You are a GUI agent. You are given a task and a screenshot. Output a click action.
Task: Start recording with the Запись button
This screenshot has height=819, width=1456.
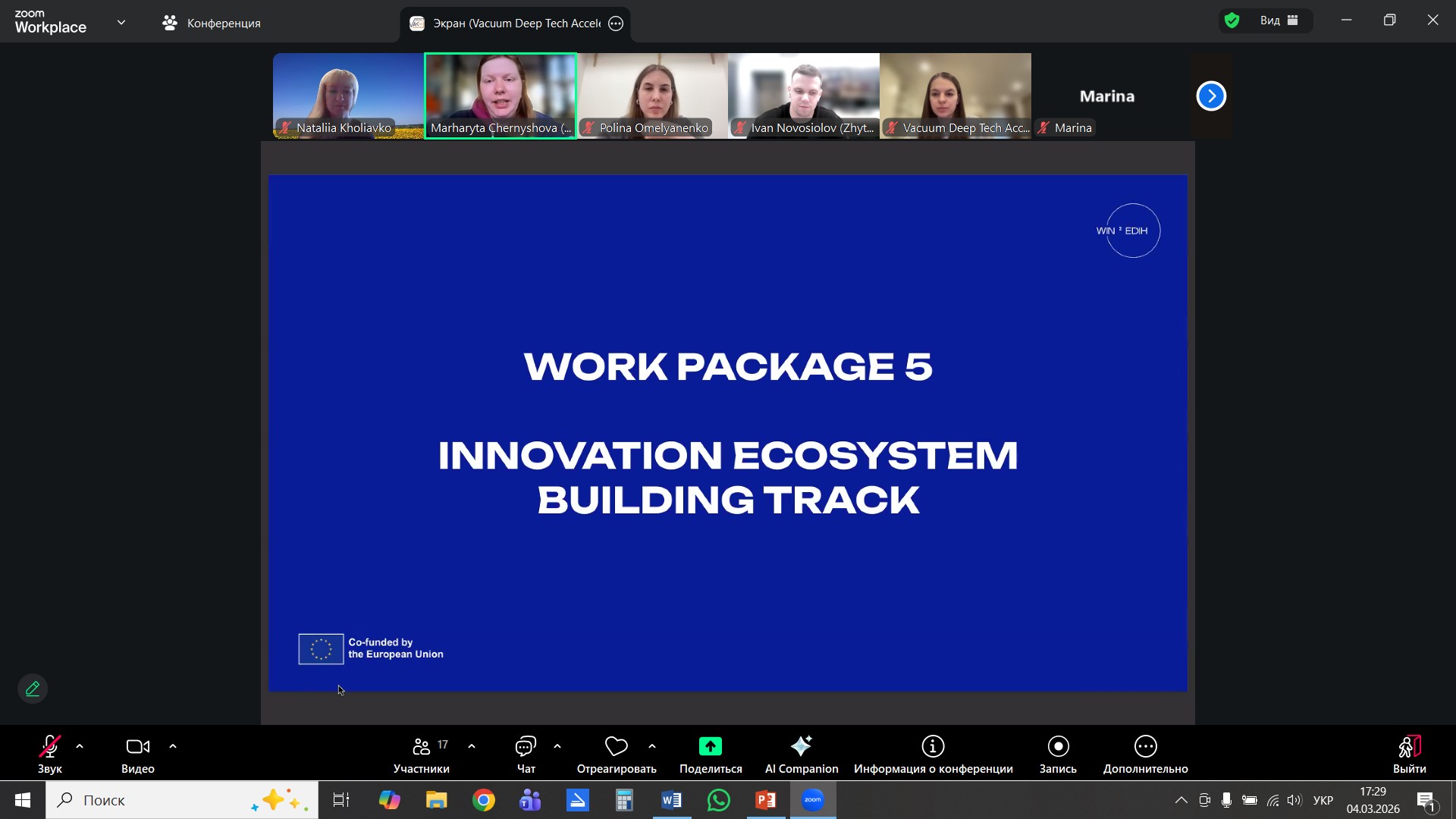1058,747
